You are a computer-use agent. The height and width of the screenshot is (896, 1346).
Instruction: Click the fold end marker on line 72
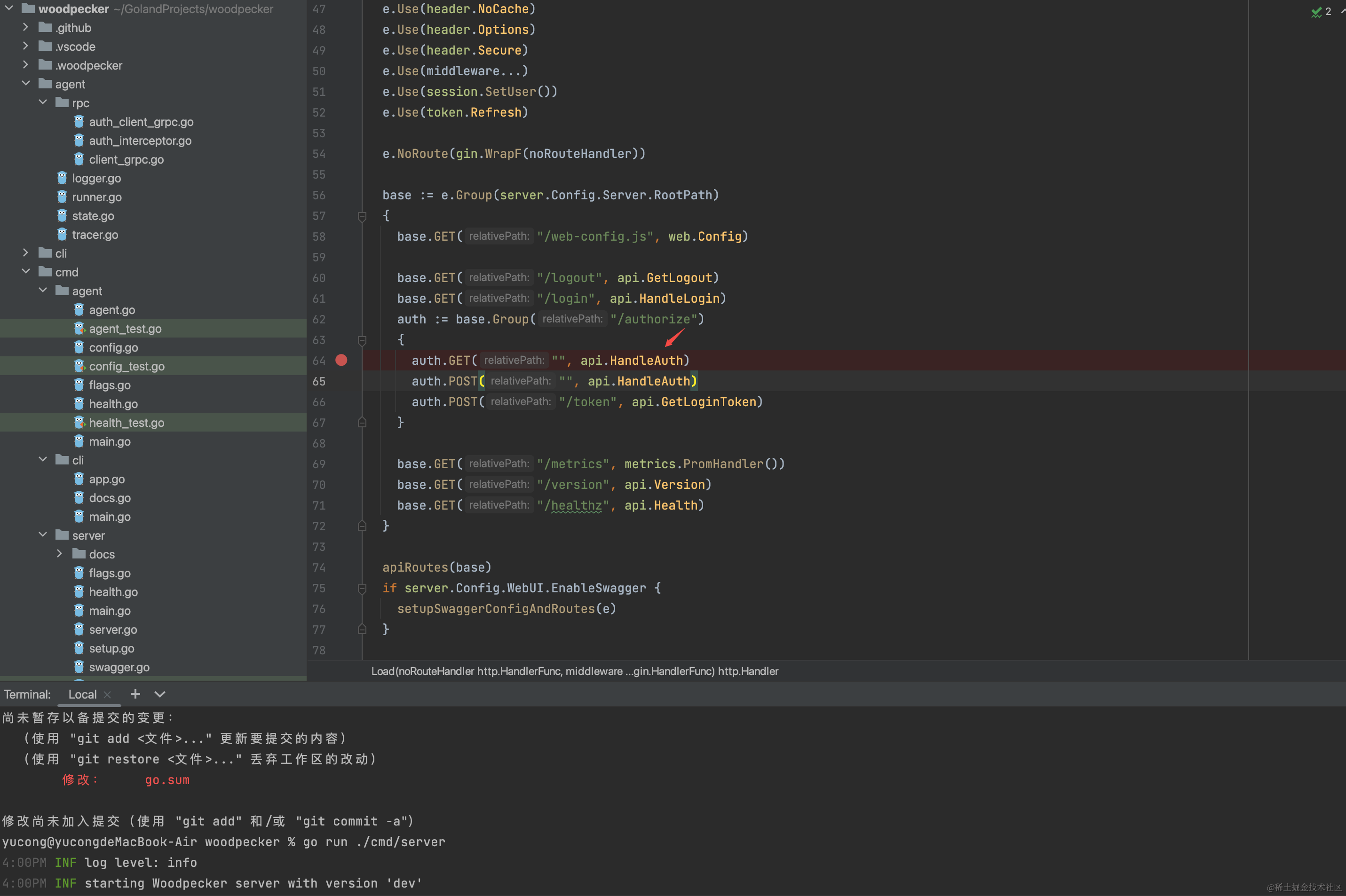362,526
